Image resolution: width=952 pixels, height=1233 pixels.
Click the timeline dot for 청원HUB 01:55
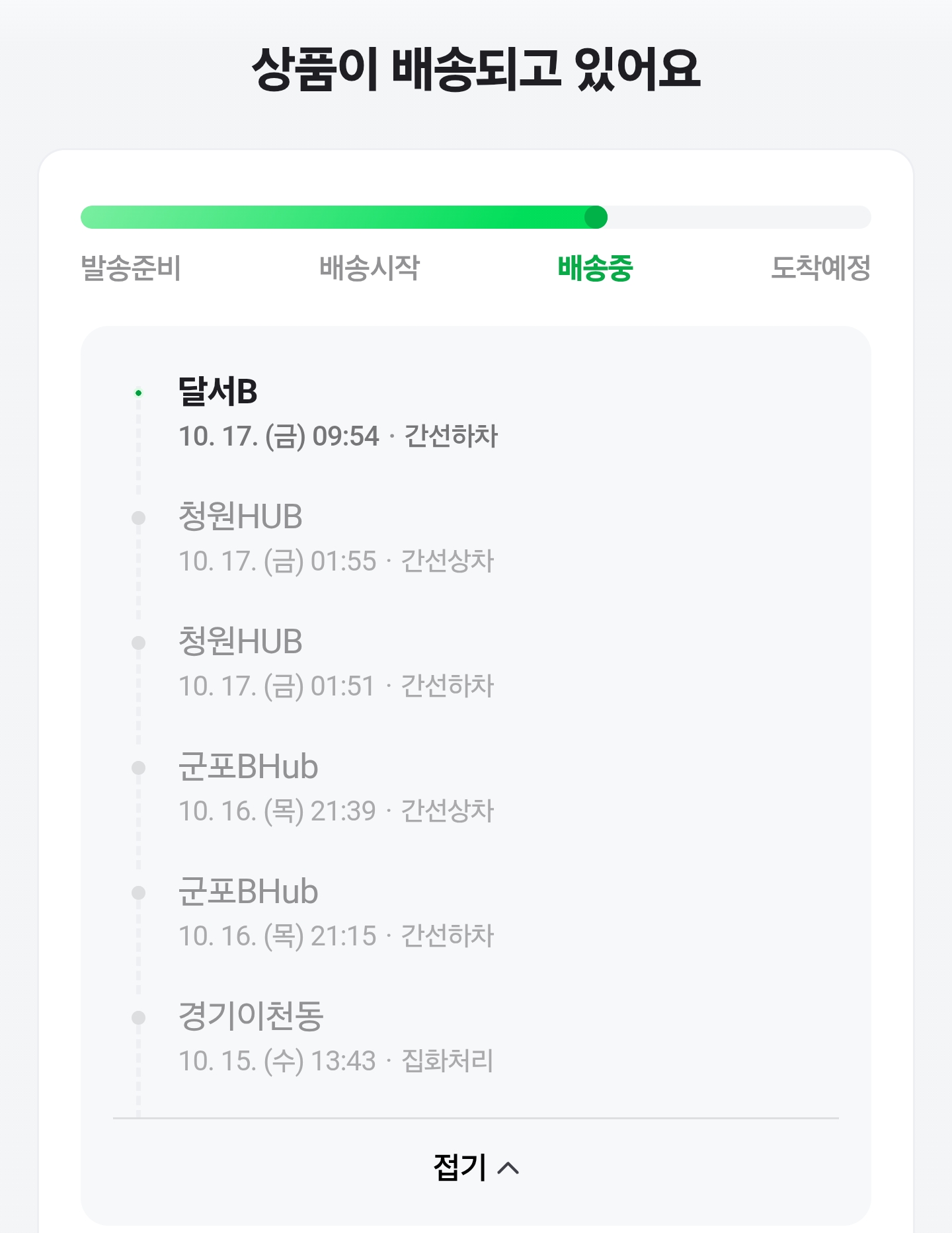click(138, 518)
